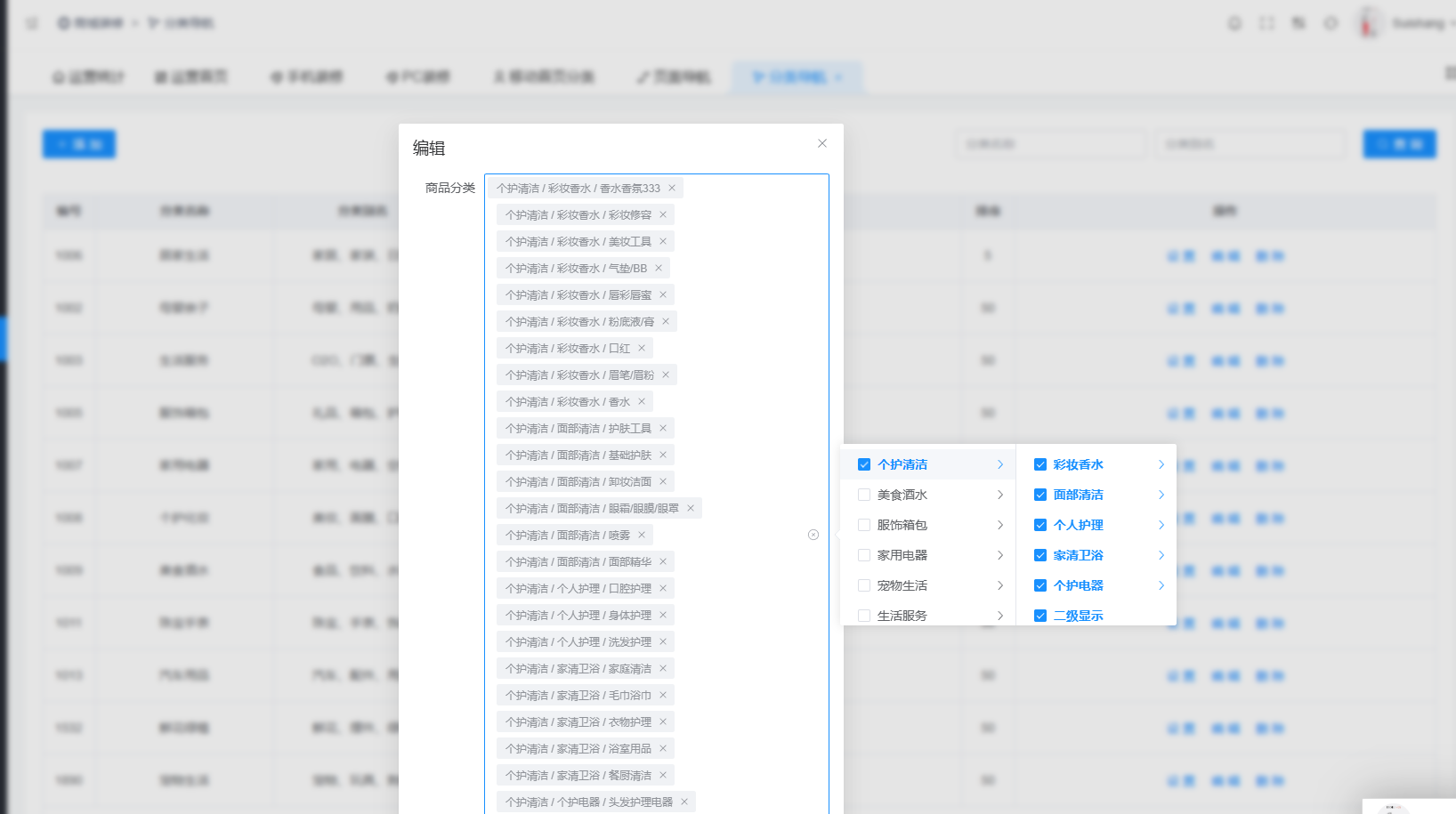The image size is (1456, 814).
Task: Remove the 口红 tag
Action: [x=642, y=348]
